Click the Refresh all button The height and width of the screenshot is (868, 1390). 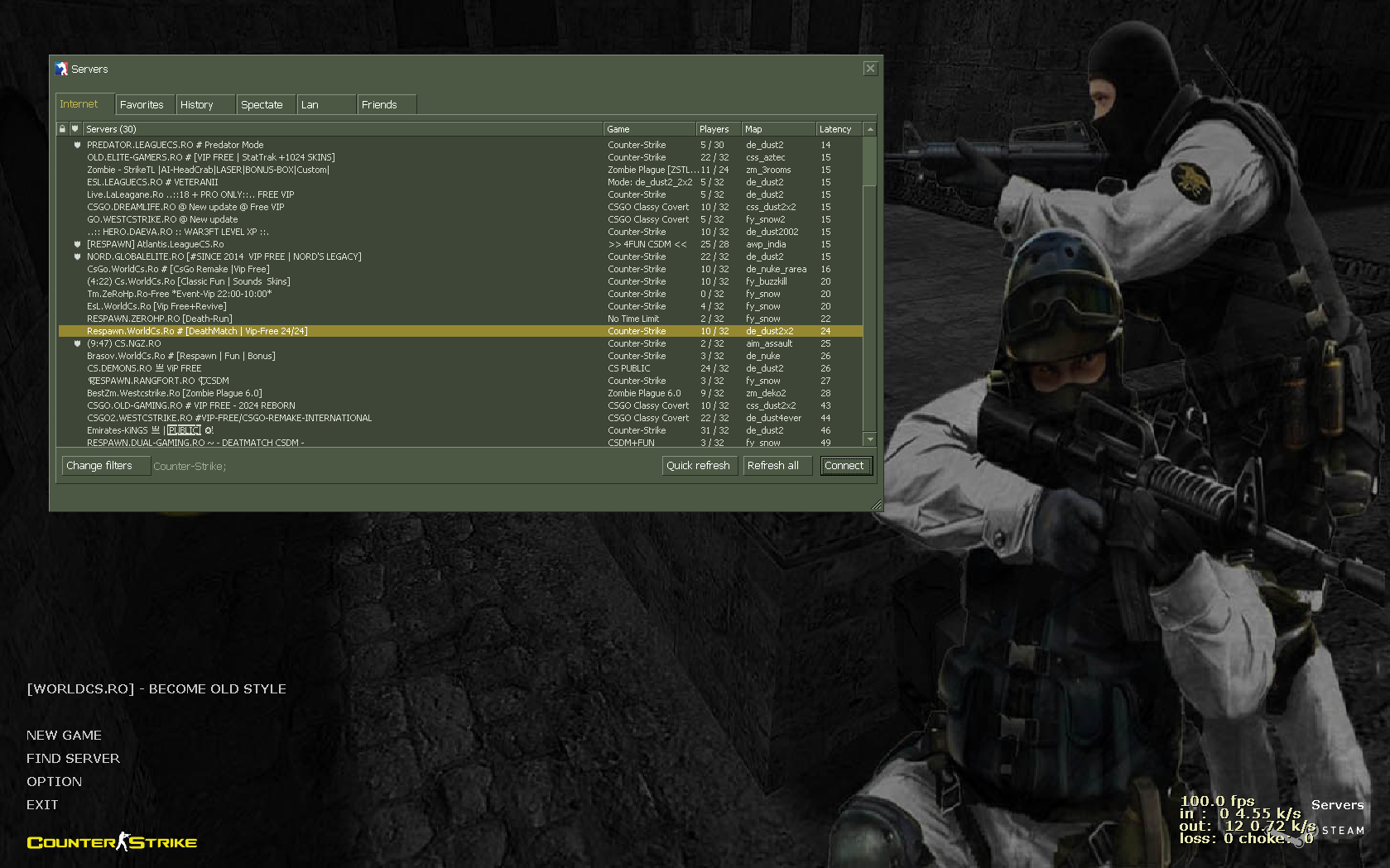[x=777, y=466]
